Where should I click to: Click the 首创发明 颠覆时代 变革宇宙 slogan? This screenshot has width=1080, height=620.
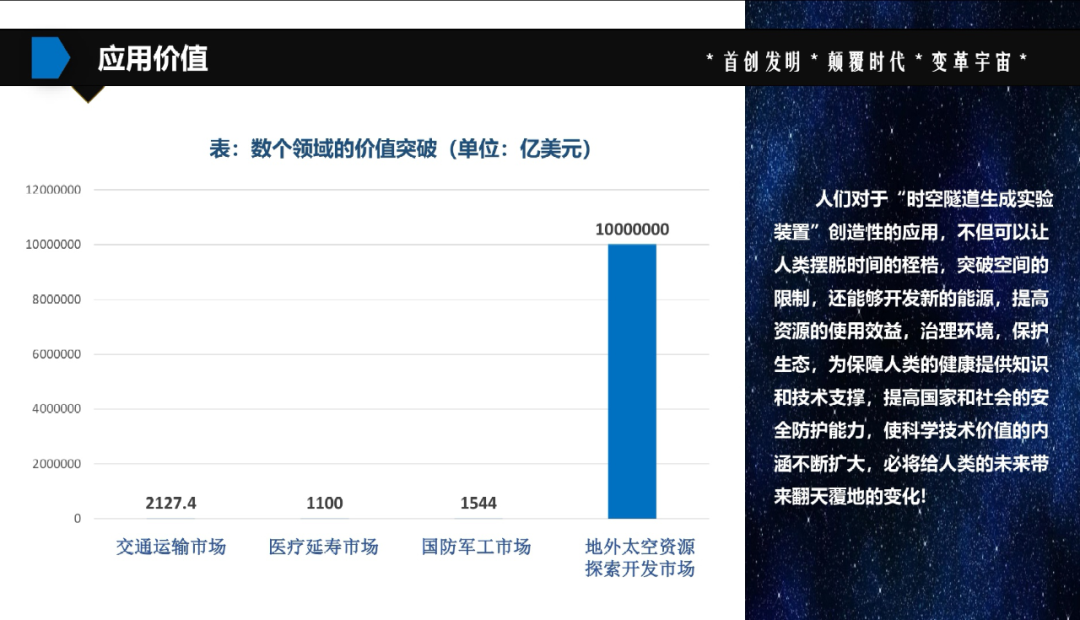(866, 61)
